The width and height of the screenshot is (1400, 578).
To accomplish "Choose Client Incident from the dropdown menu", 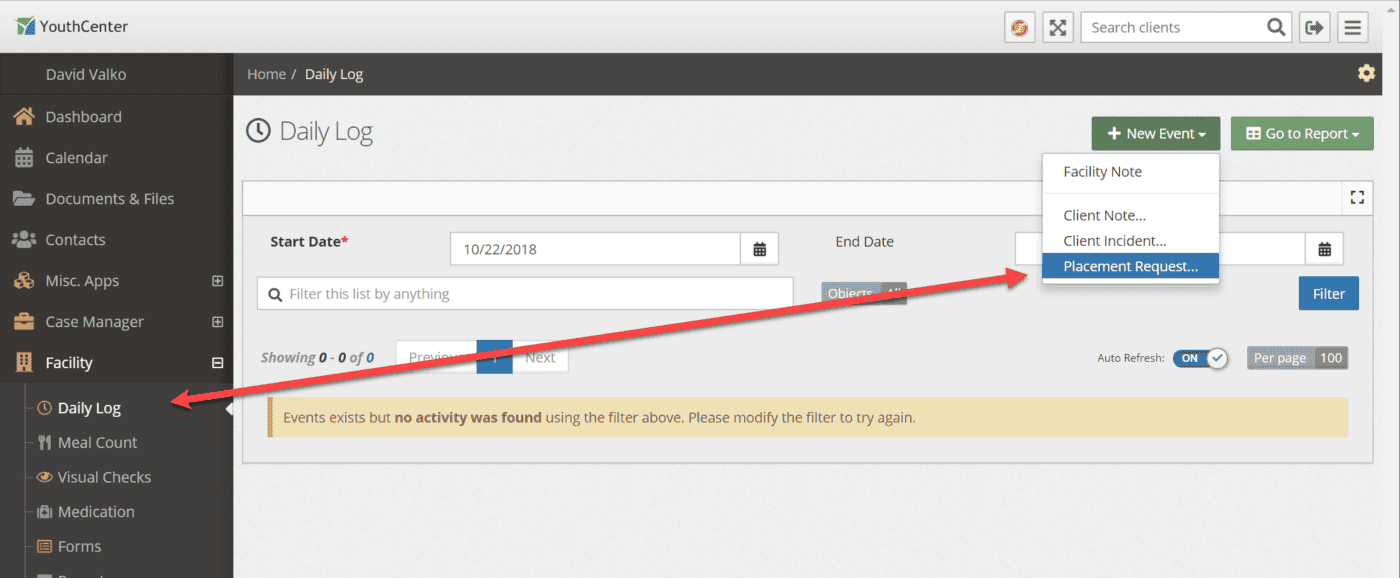I will click(x=1114, y=241).
